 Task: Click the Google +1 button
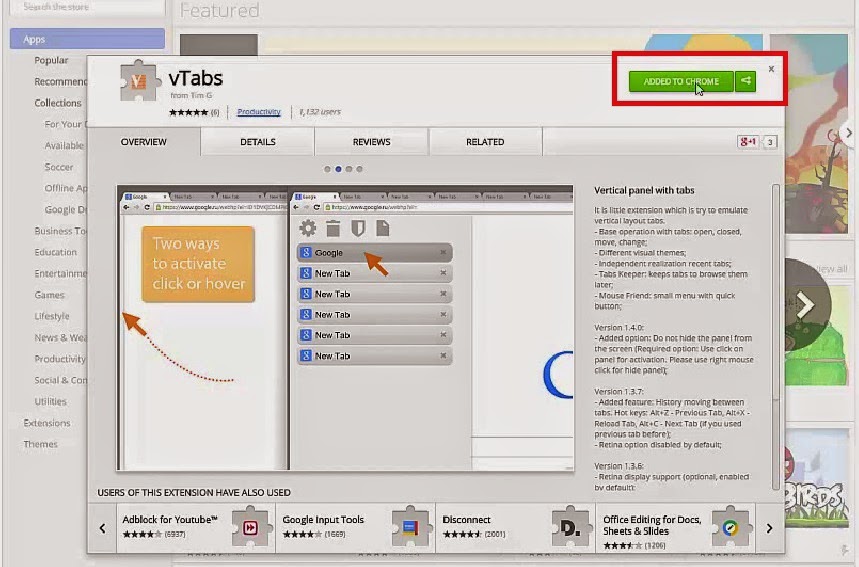[748, 142]
